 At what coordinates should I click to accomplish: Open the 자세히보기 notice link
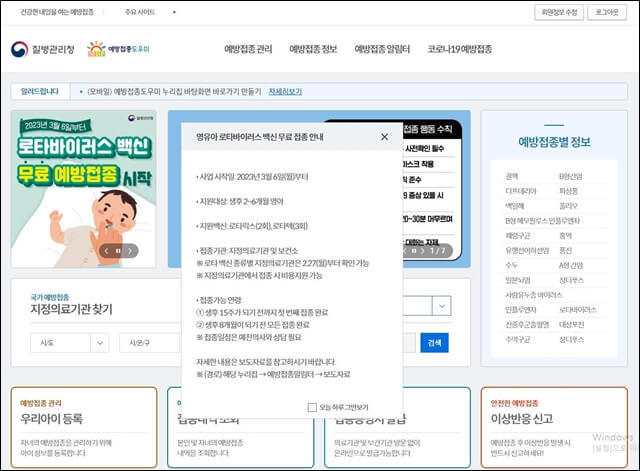click(x=285, y=92)
